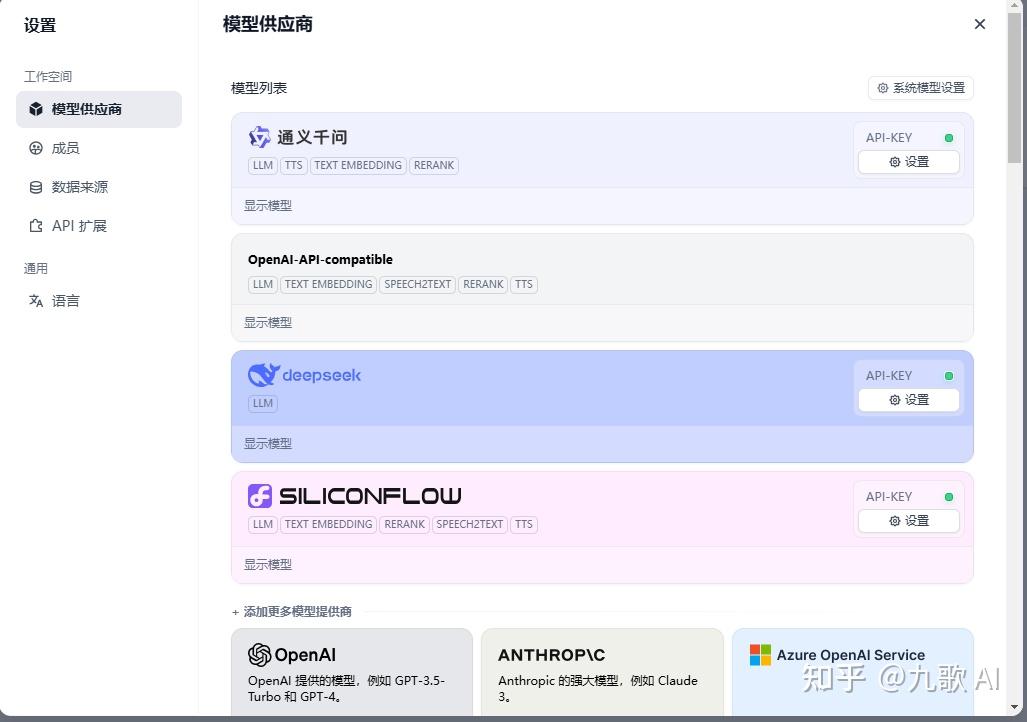The width and height of the screenshot is (1027, 722).
Task: Select the 模型供应商 sidebar icon
Action: [37, 108]
